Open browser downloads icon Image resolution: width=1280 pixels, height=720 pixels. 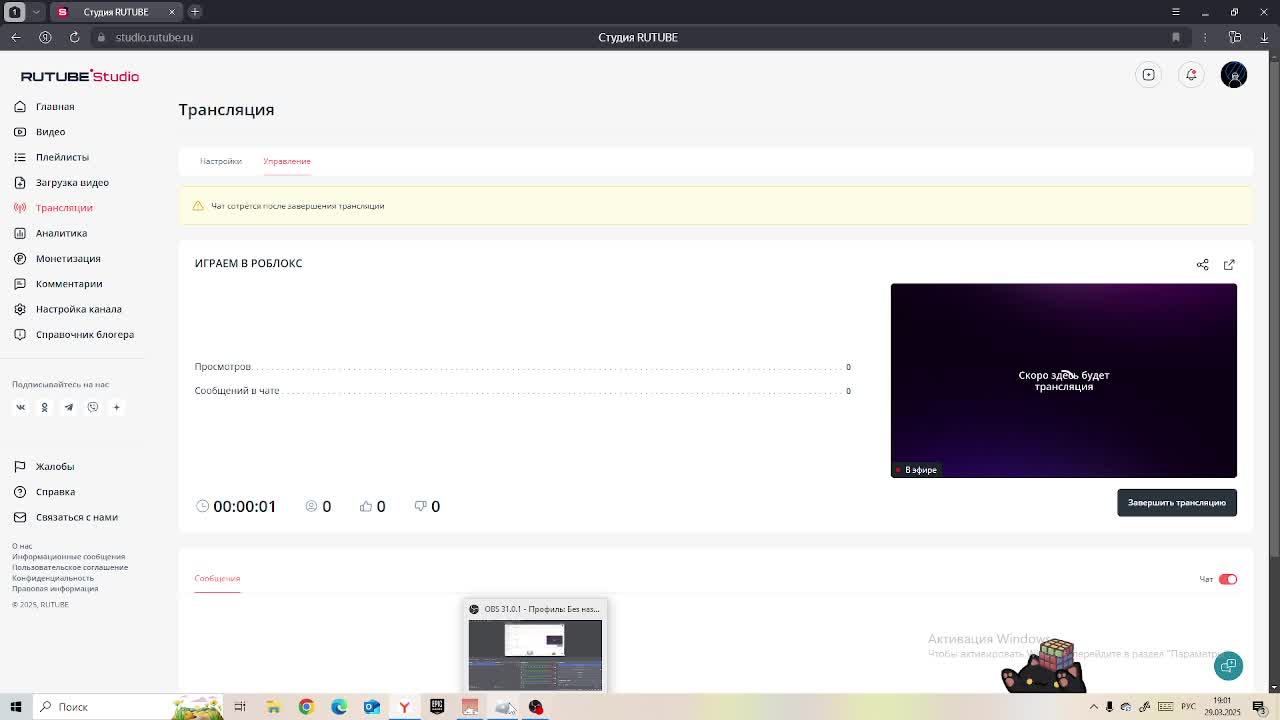tap(1265, 37)
